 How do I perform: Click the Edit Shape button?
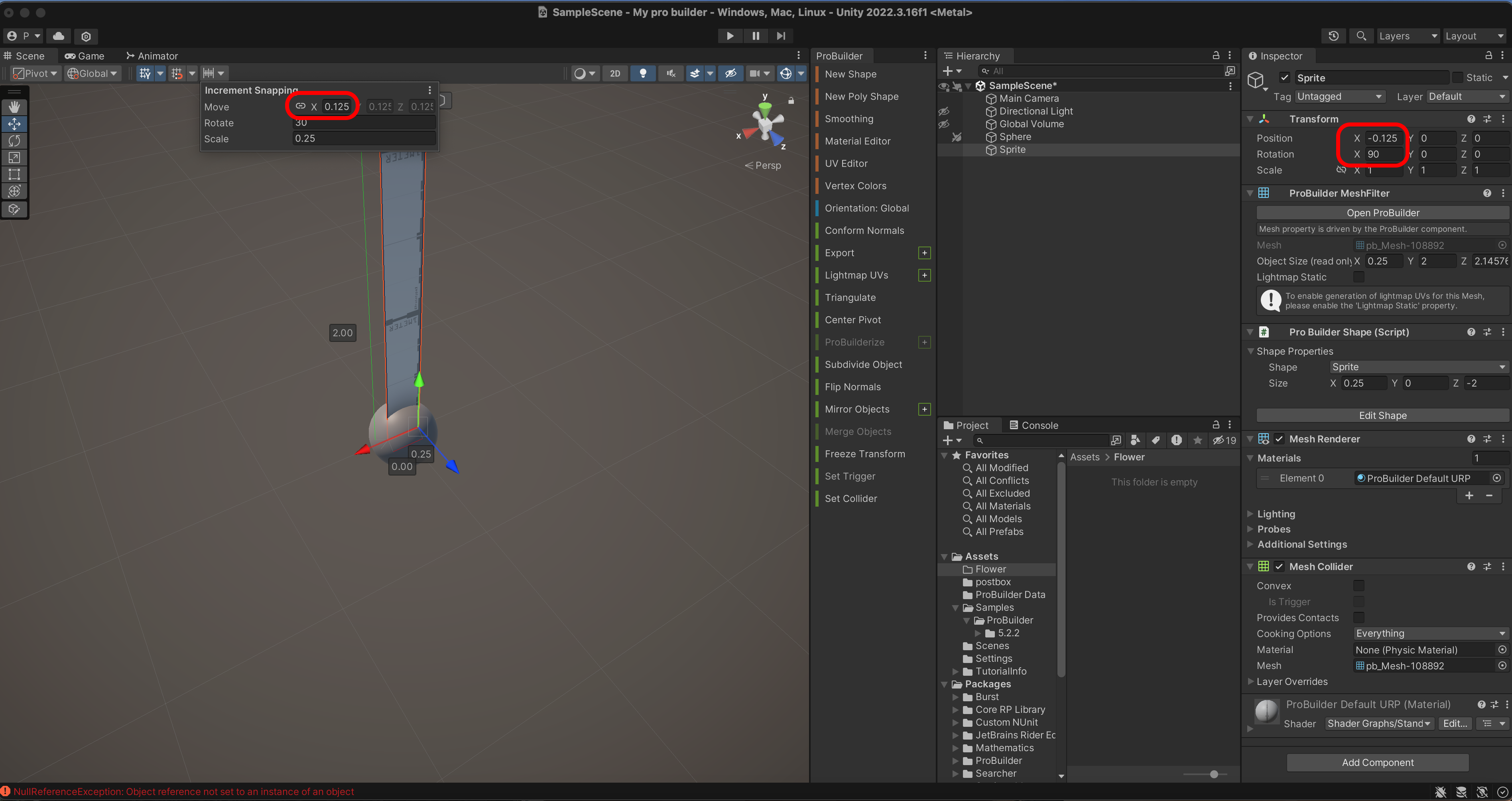(x=1382, y=415)
